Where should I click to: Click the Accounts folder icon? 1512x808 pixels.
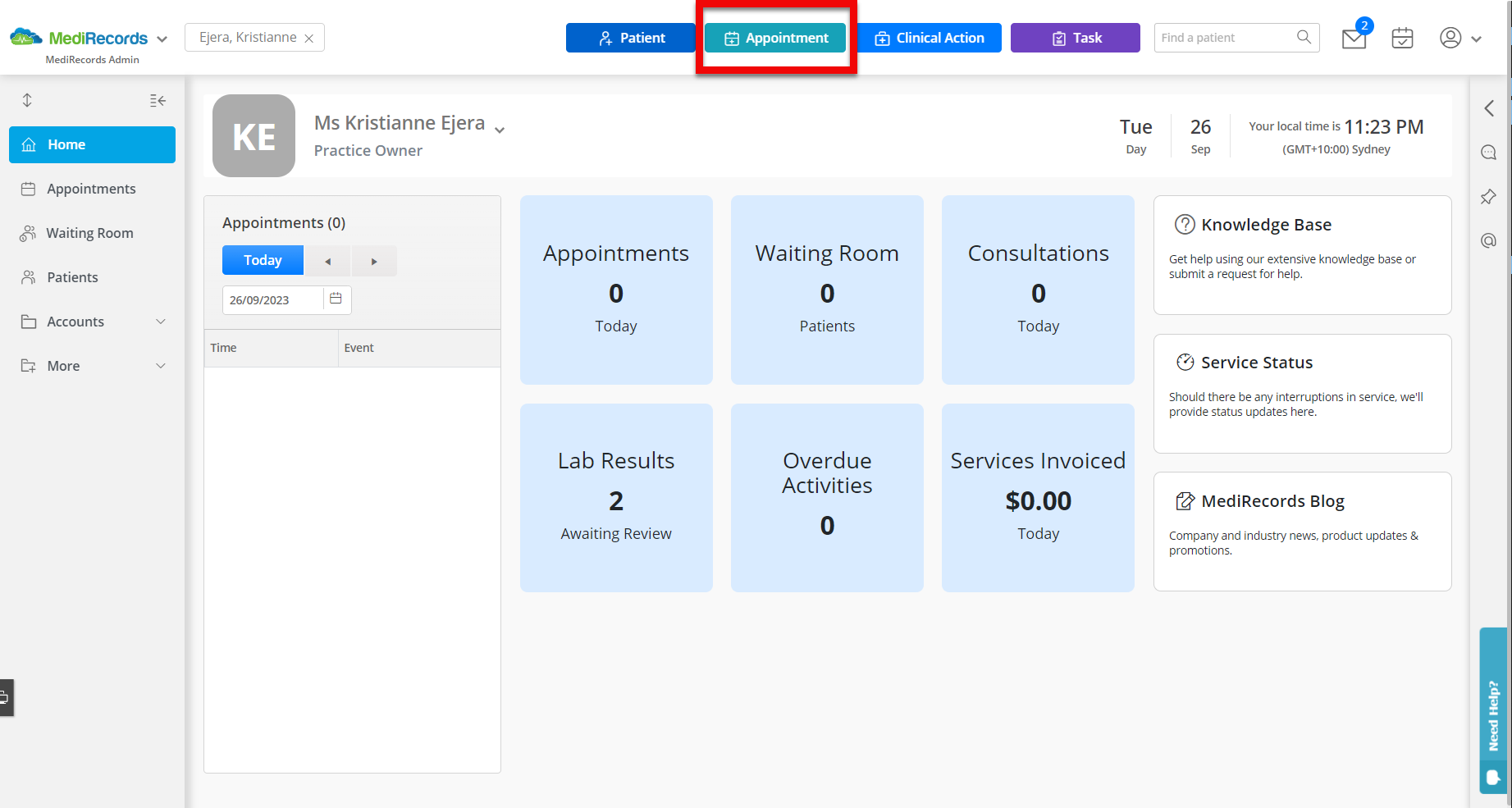[x=29, y=322]
